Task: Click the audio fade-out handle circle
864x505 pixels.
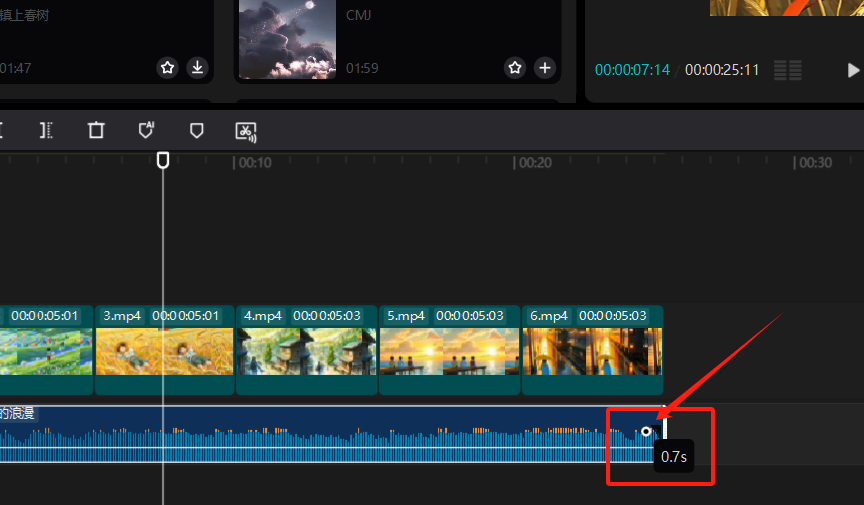Action: coord(646,431)
